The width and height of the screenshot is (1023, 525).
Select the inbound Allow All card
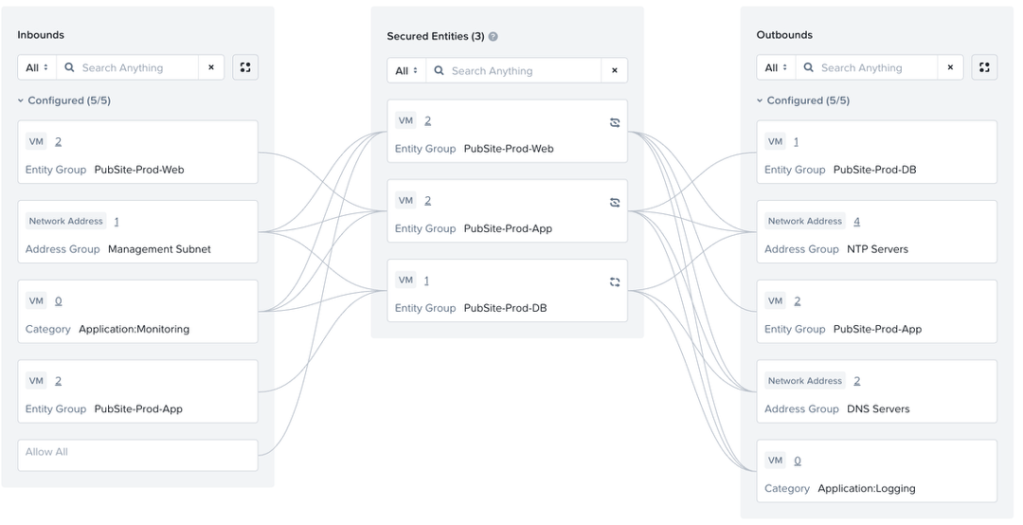pos(138,453)
